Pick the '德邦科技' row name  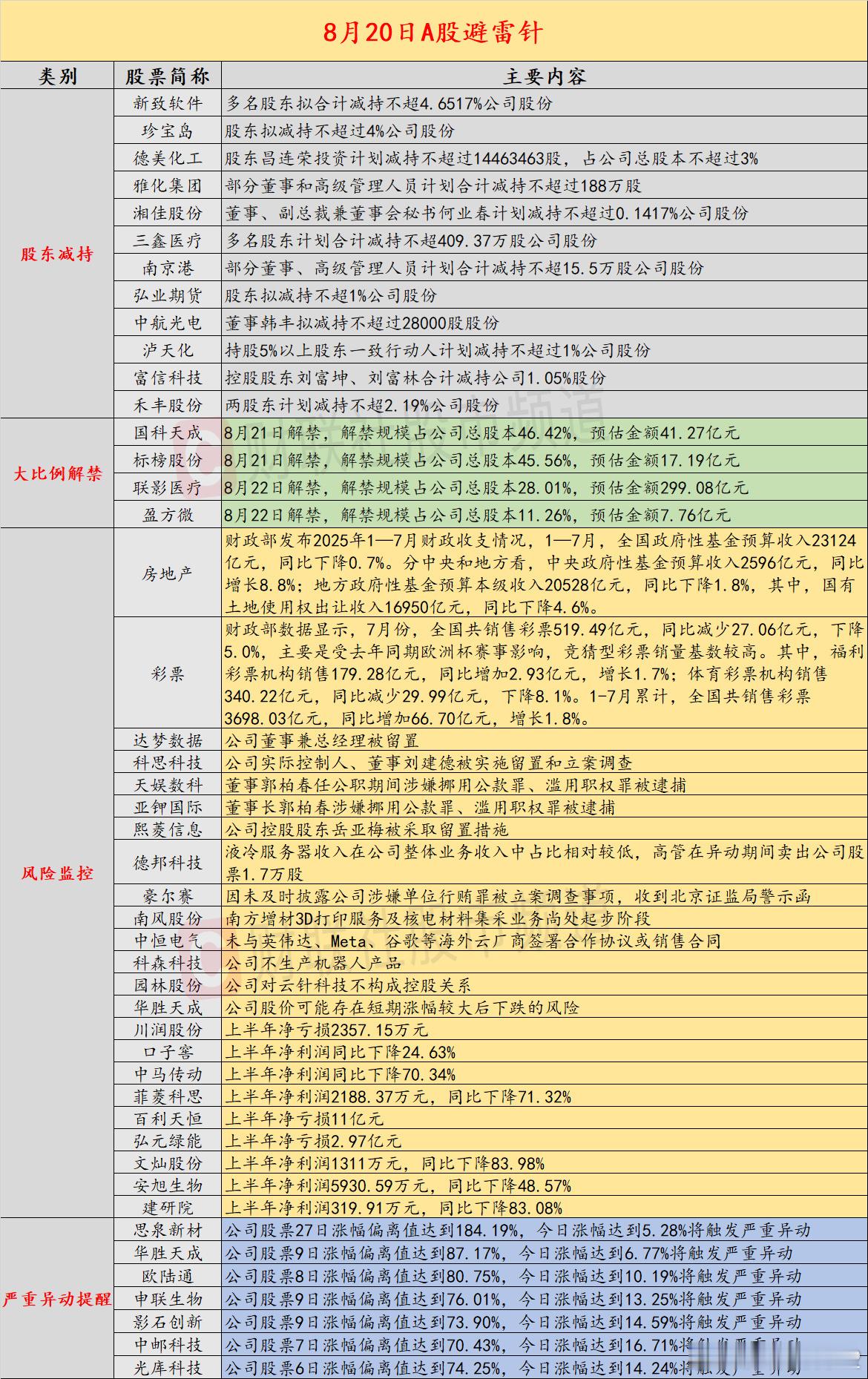point(168,863)
